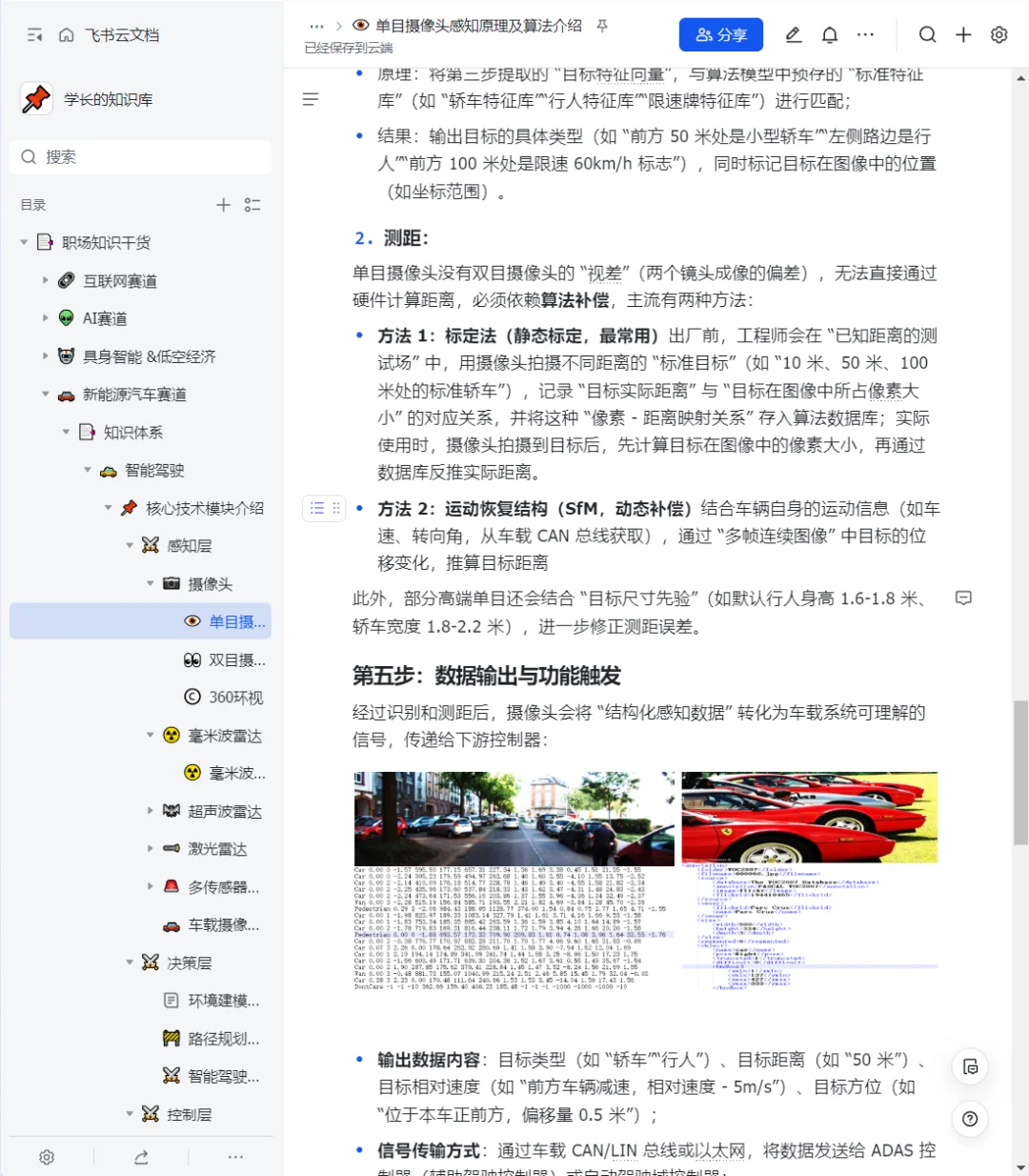
Task: Pin the current document
Action: (601, 27)
